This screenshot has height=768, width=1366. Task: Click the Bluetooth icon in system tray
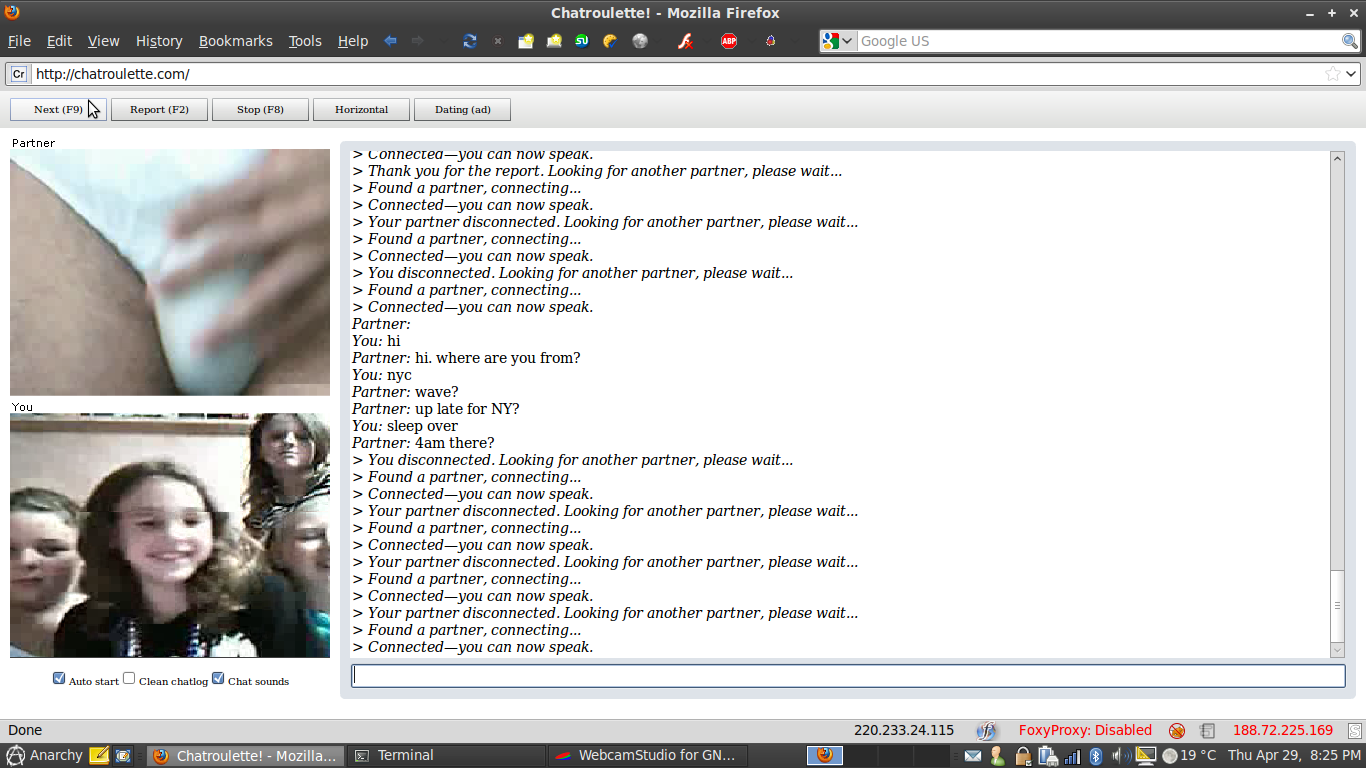tap(1095, 756)
